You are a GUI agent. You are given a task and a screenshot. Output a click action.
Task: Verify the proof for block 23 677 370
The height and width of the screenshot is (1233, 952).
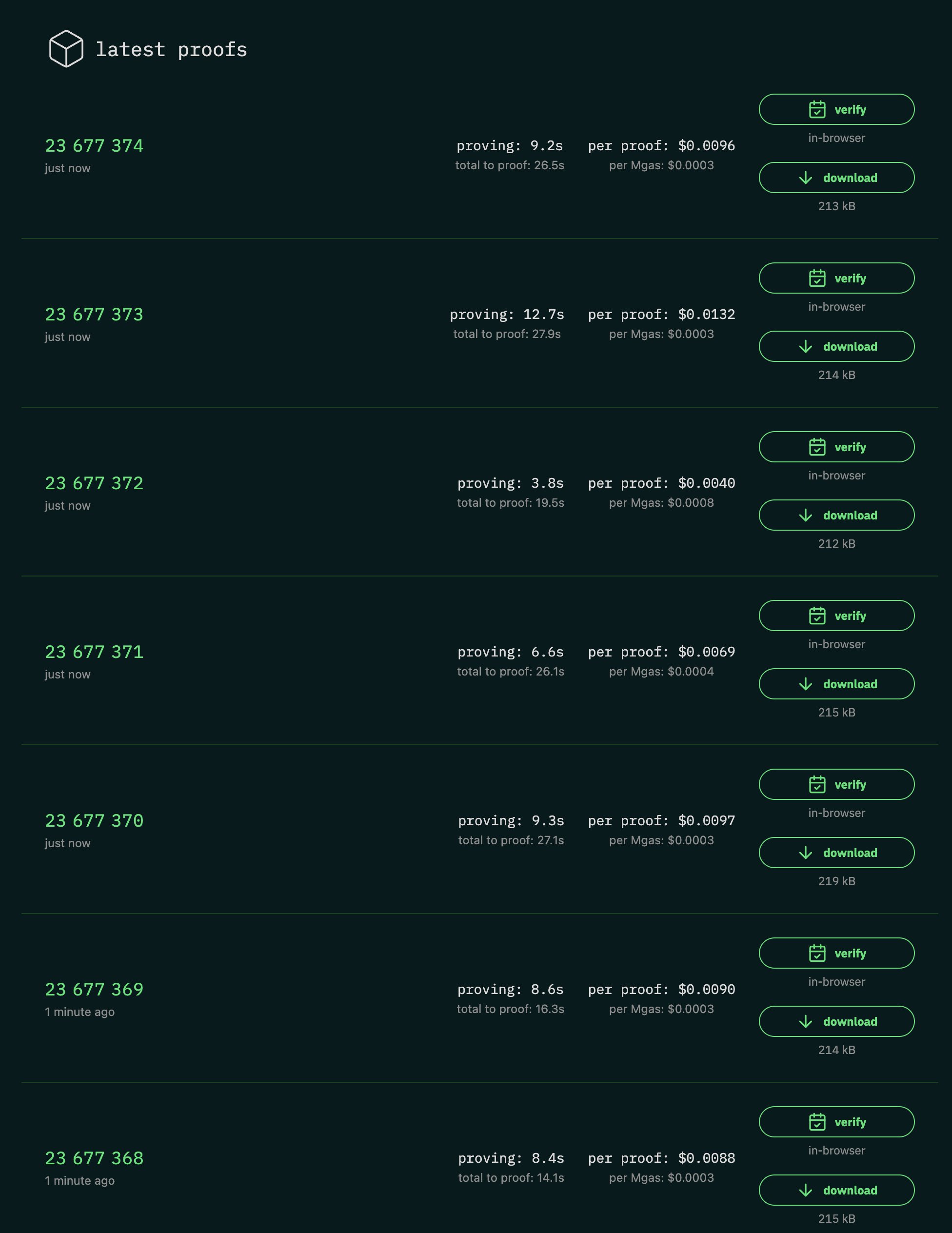[x=836, y=785]
